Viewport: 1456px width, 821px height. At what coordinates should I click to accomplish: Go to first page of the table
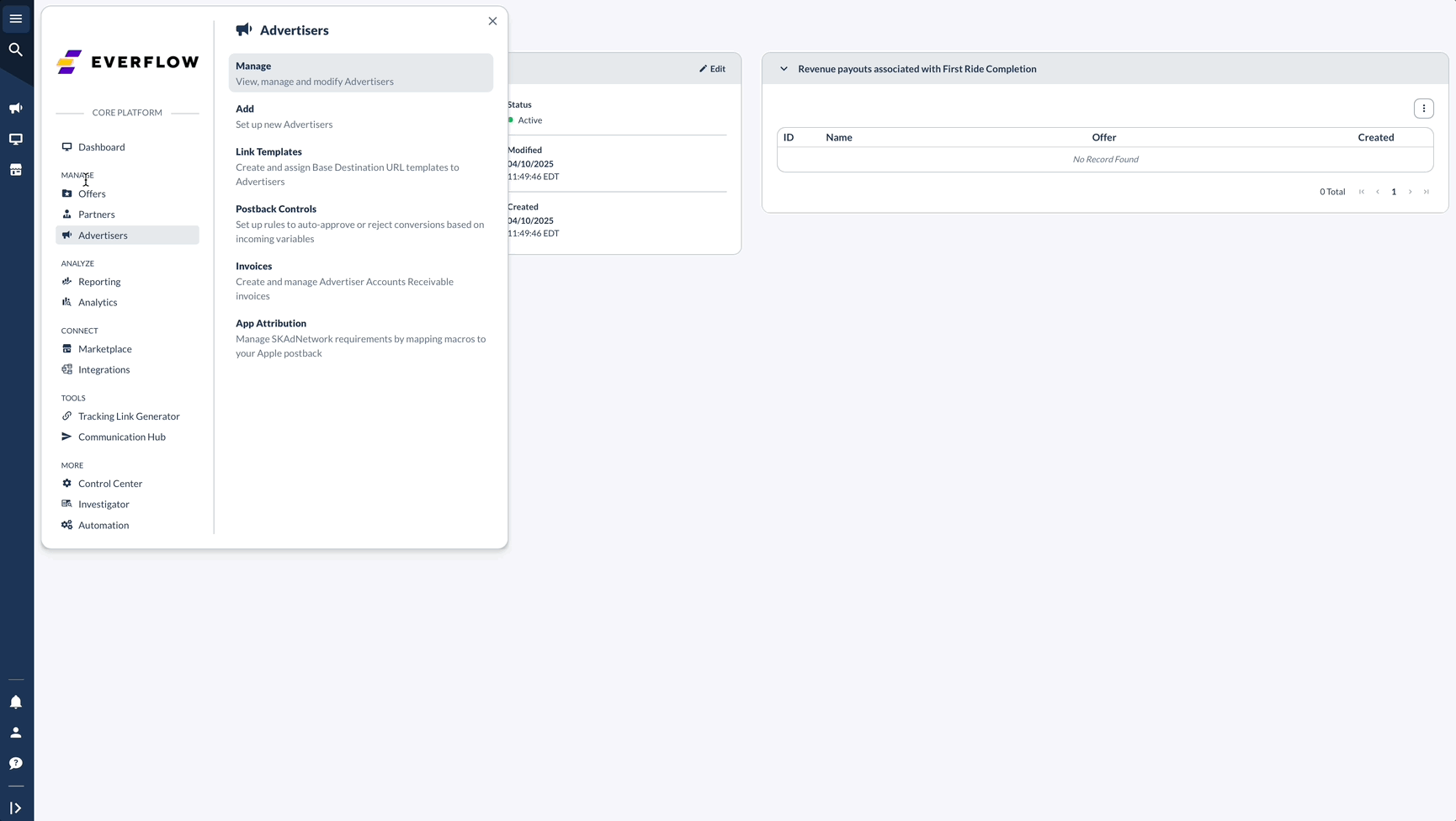click(x=1362, y=192)
